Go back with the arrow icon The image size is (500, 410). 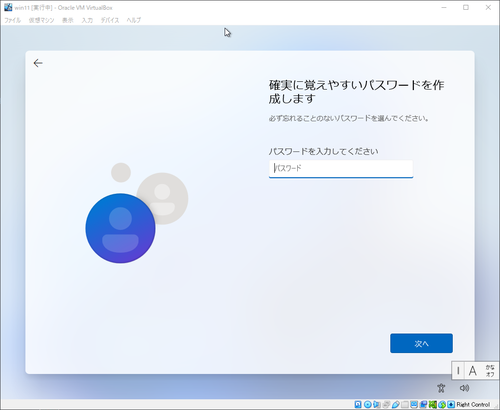(38, 63)
